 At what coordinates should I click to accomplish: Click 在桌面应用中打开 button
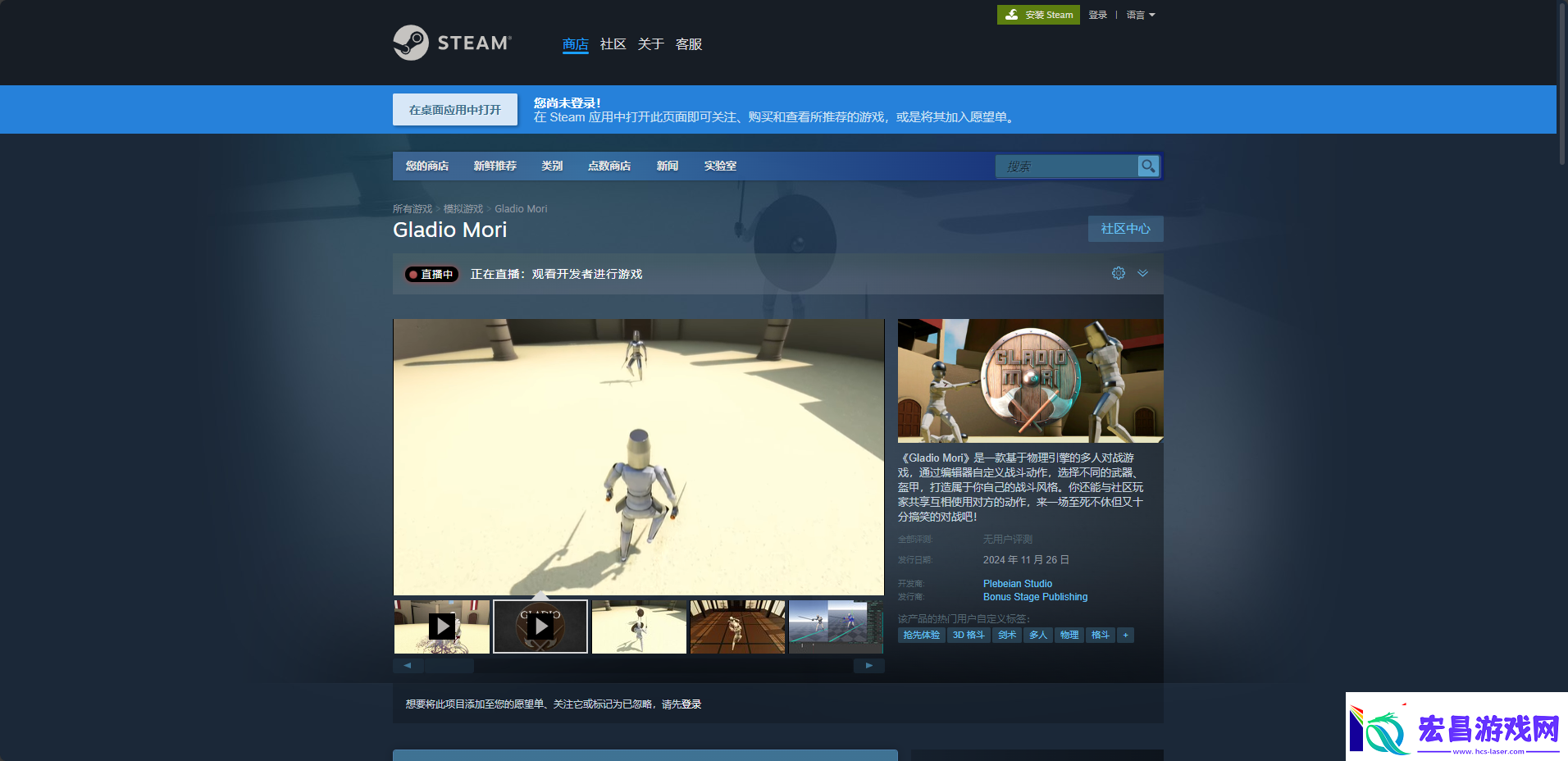point(455,109)
